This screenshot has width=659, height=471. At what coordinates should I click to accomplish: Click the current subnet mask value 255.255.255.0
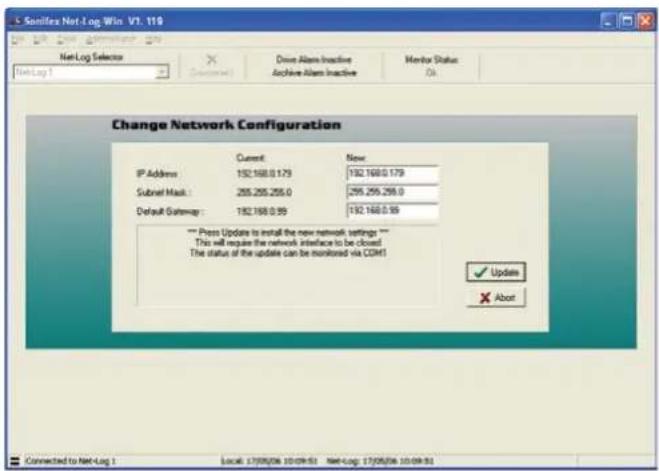(264, 192)
